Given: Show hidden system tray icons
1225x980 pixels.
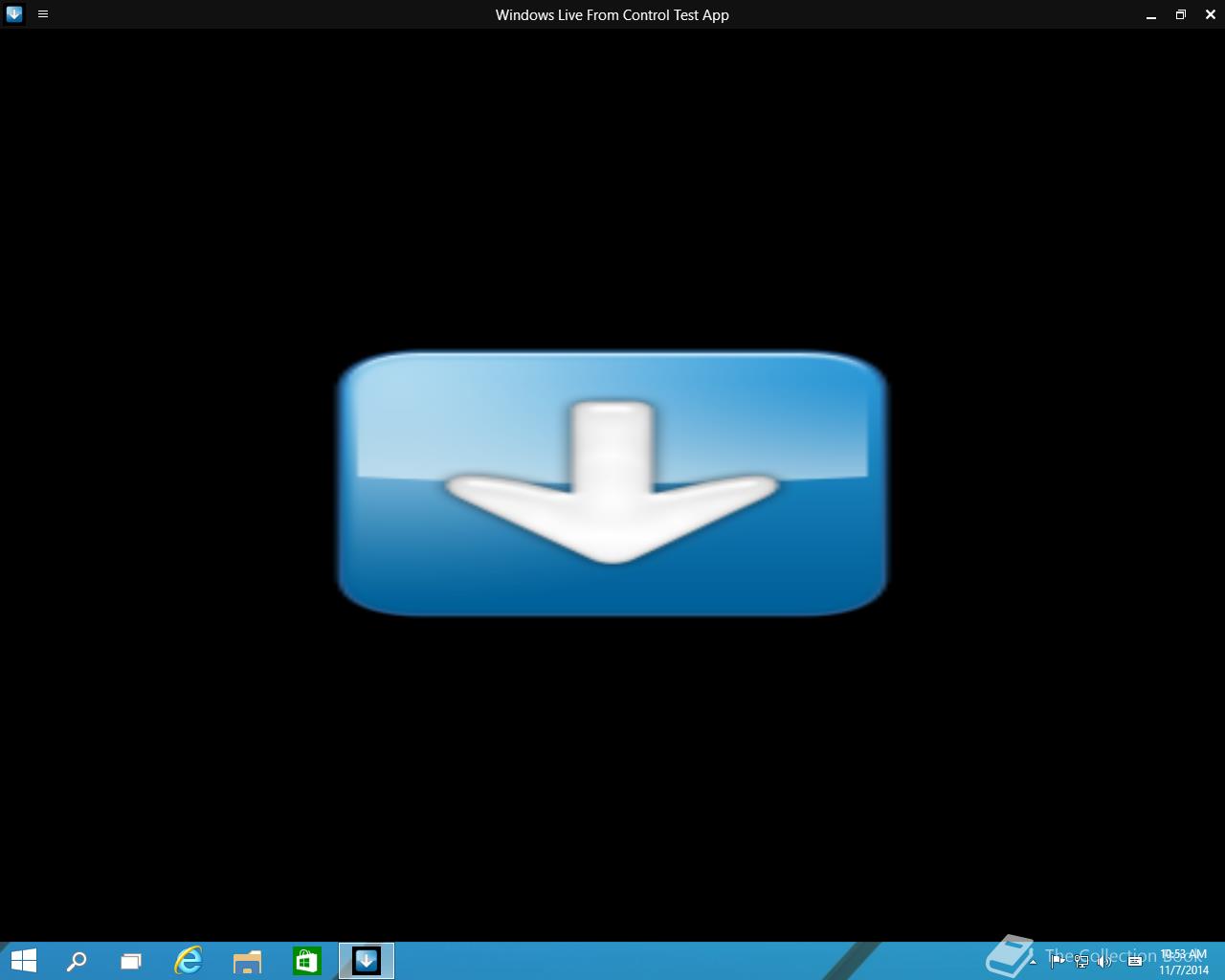Looking at the screenshot, I should coord(1033,962).
